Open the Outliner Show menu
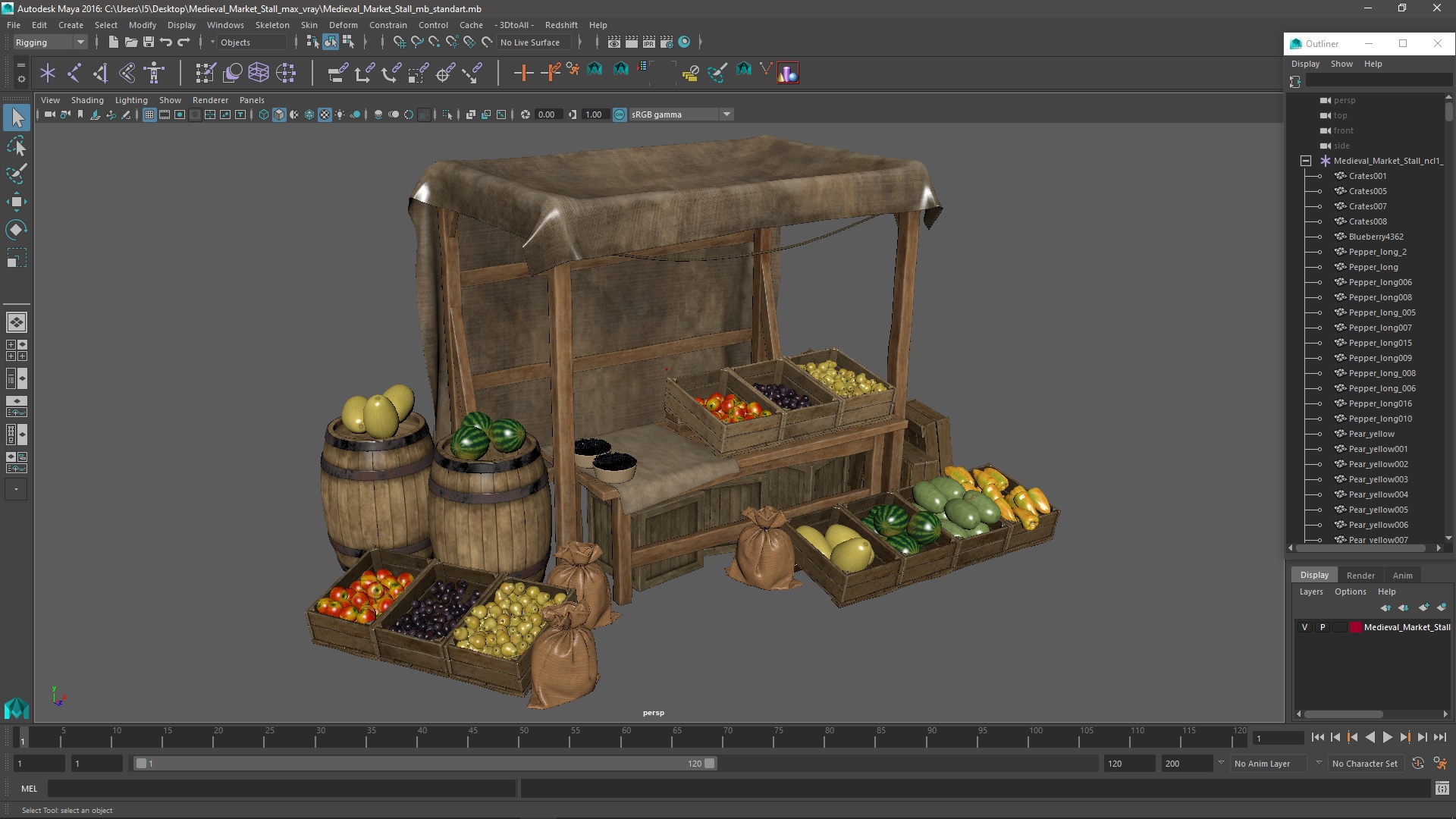Screen dimensions: 1456x819 pos(1341,64)
